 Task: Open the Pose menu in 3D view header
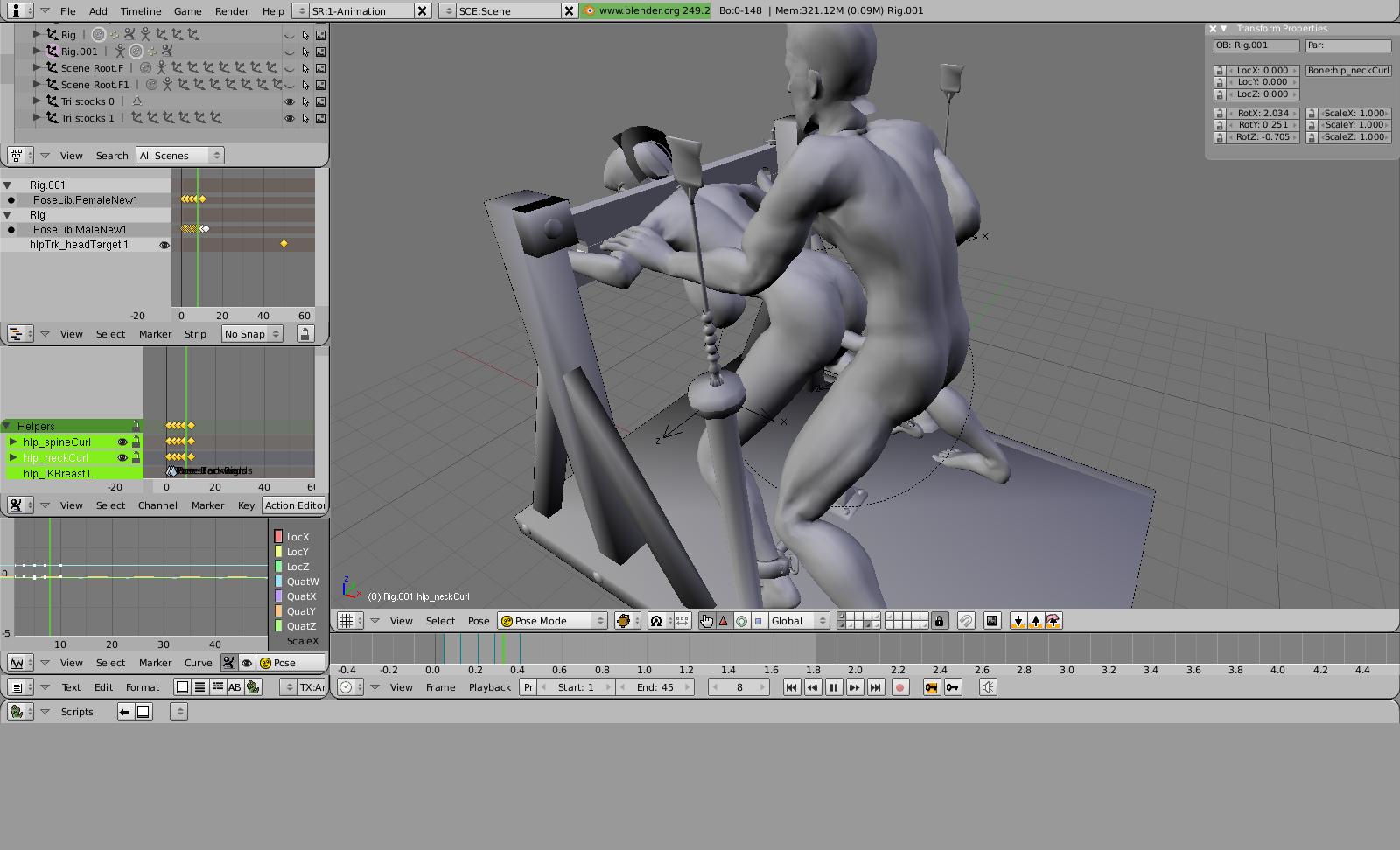pyautogui.click(x=479, y=621)
